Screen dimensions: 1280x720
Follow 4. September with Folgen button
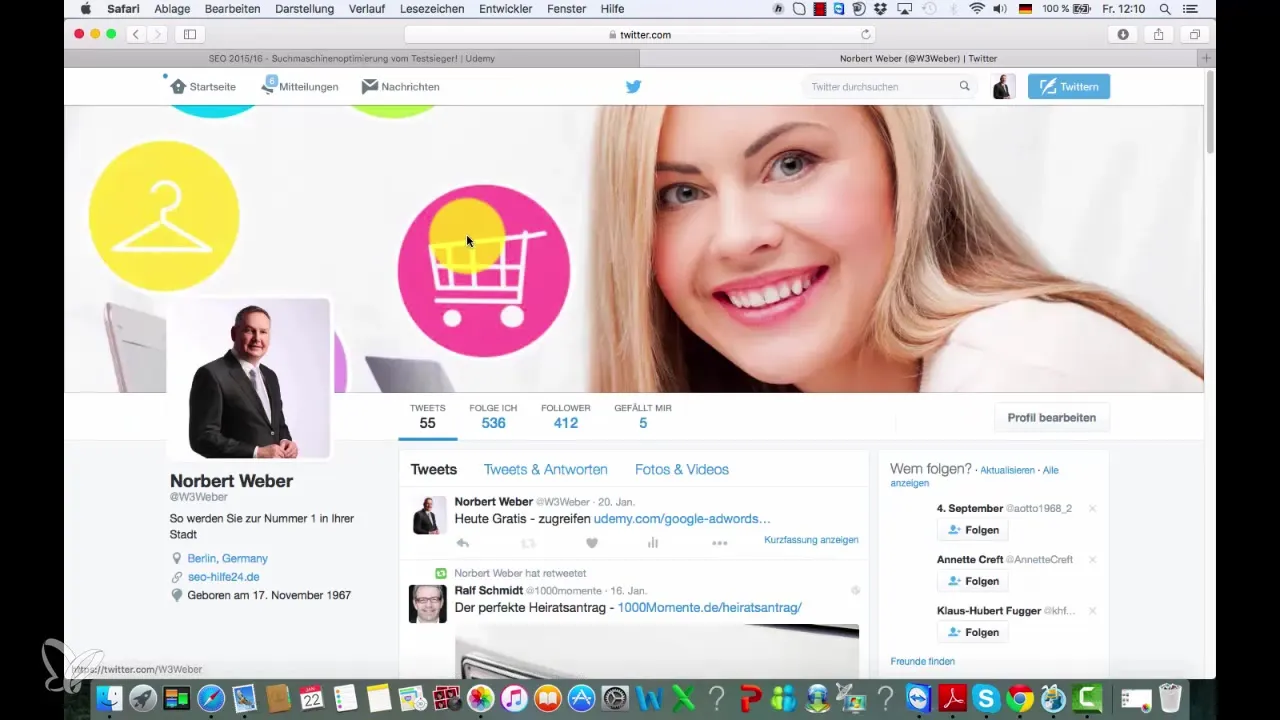973,530
